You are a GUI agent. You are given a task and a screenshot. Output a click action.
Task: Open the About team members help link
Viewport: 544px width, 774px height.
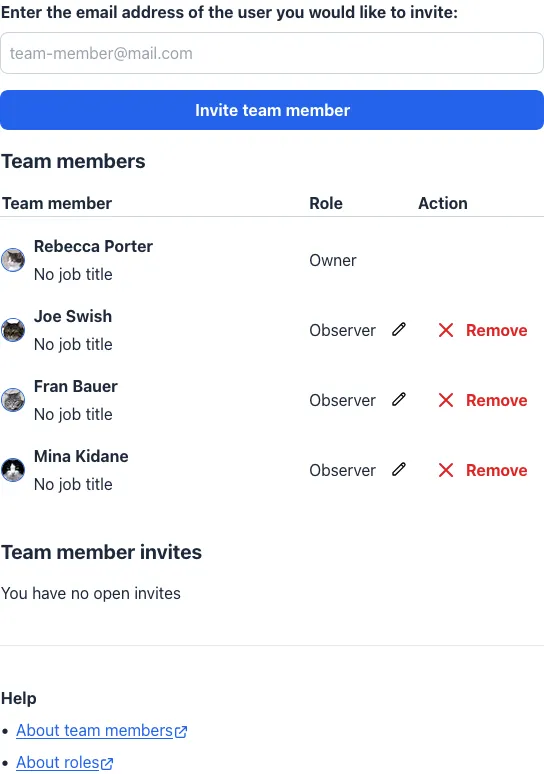[x=102, y=731]
